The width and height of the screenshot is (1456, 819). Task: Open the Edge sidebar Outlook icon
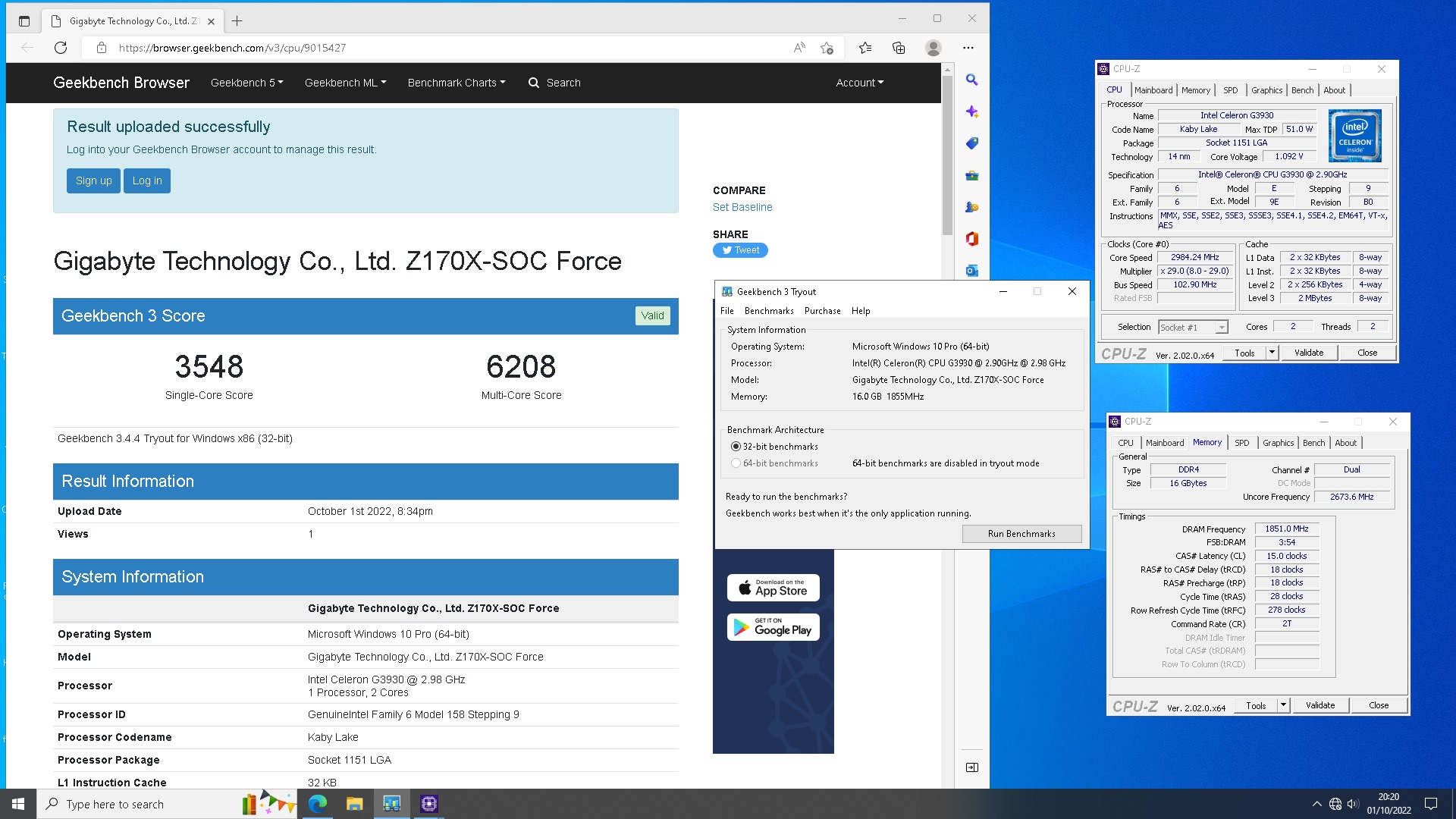971,271
